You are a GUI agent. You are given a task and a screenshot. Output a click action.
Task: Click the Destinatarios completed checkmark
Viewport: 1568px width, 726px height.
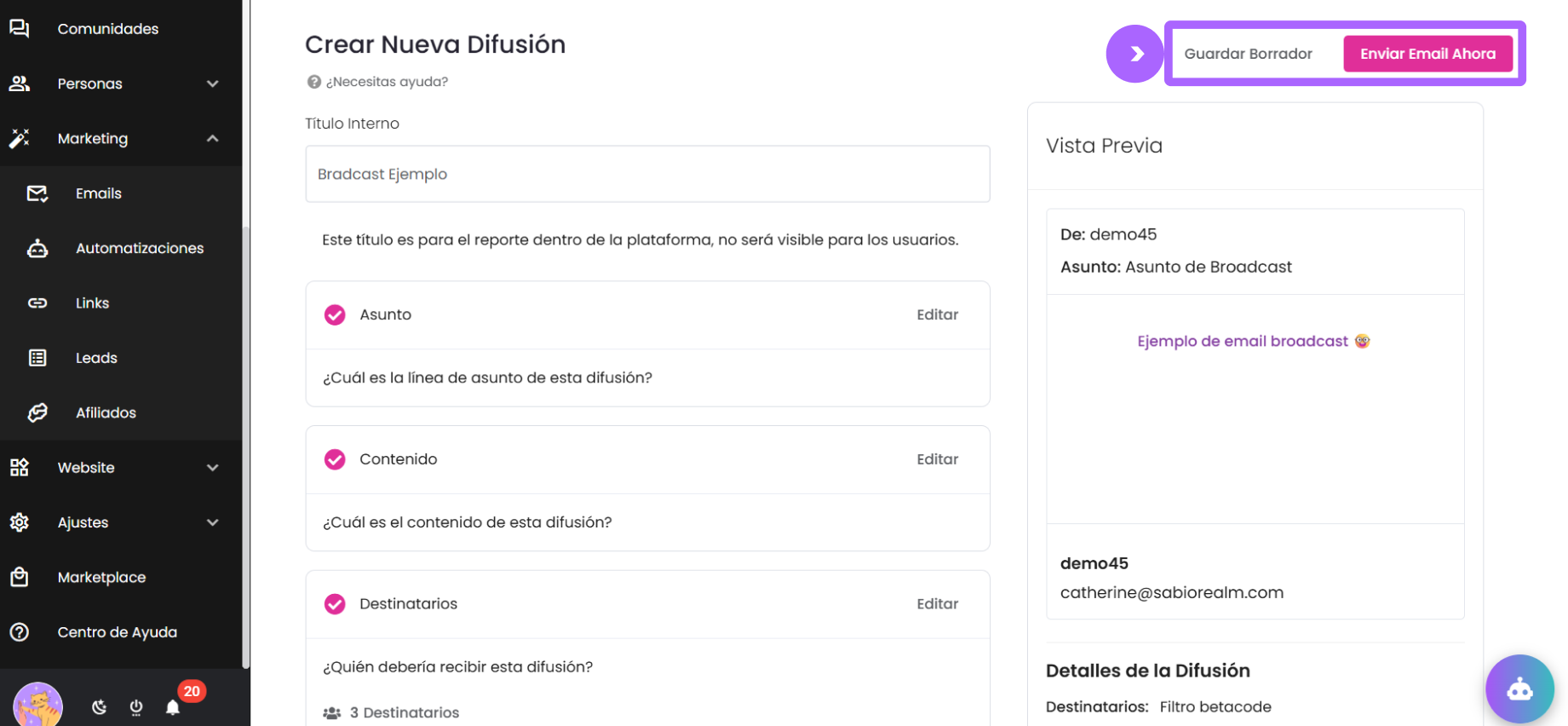click(335, 604)
